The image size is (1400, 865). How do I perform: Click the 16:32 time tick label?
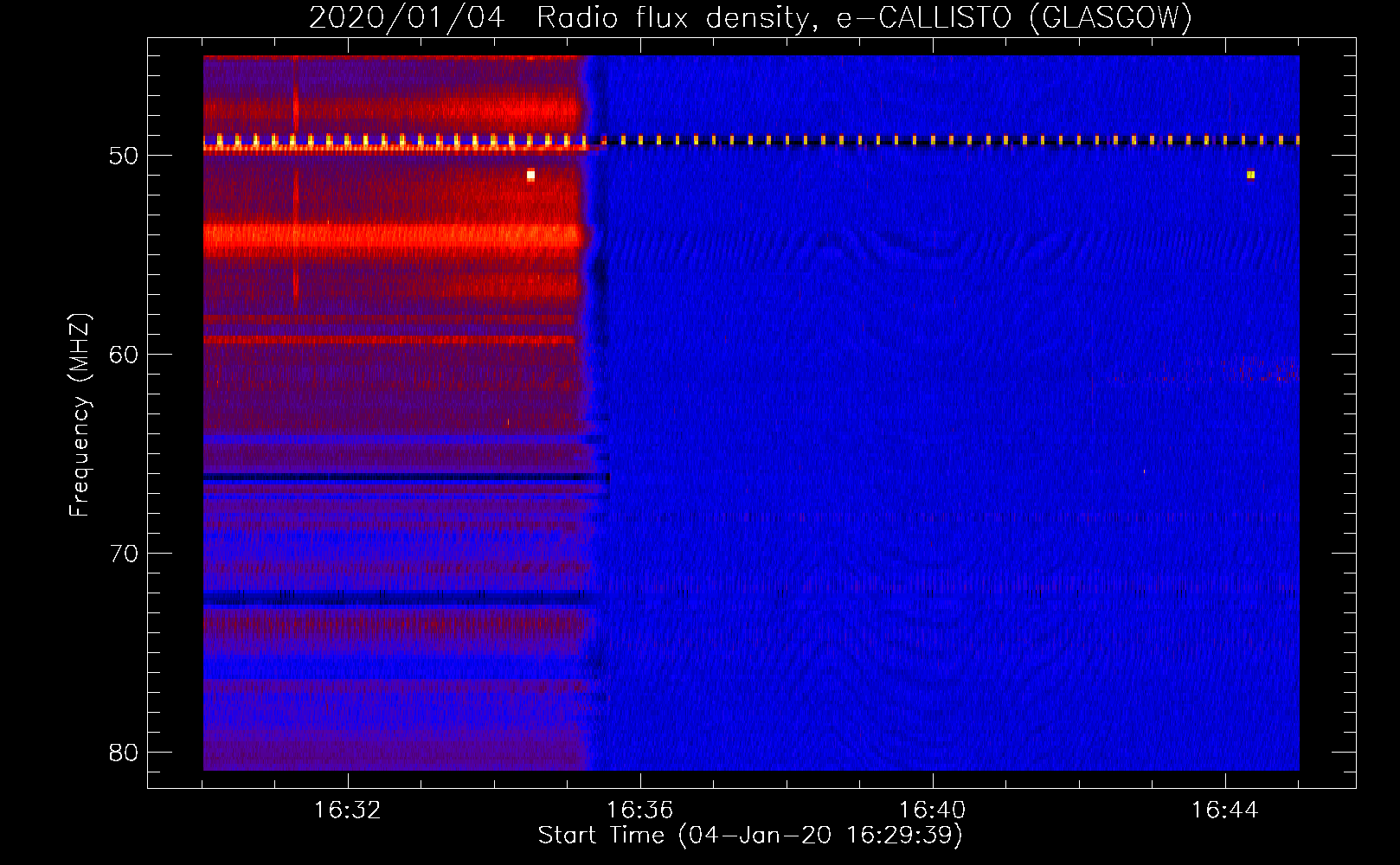click(347, 810)
